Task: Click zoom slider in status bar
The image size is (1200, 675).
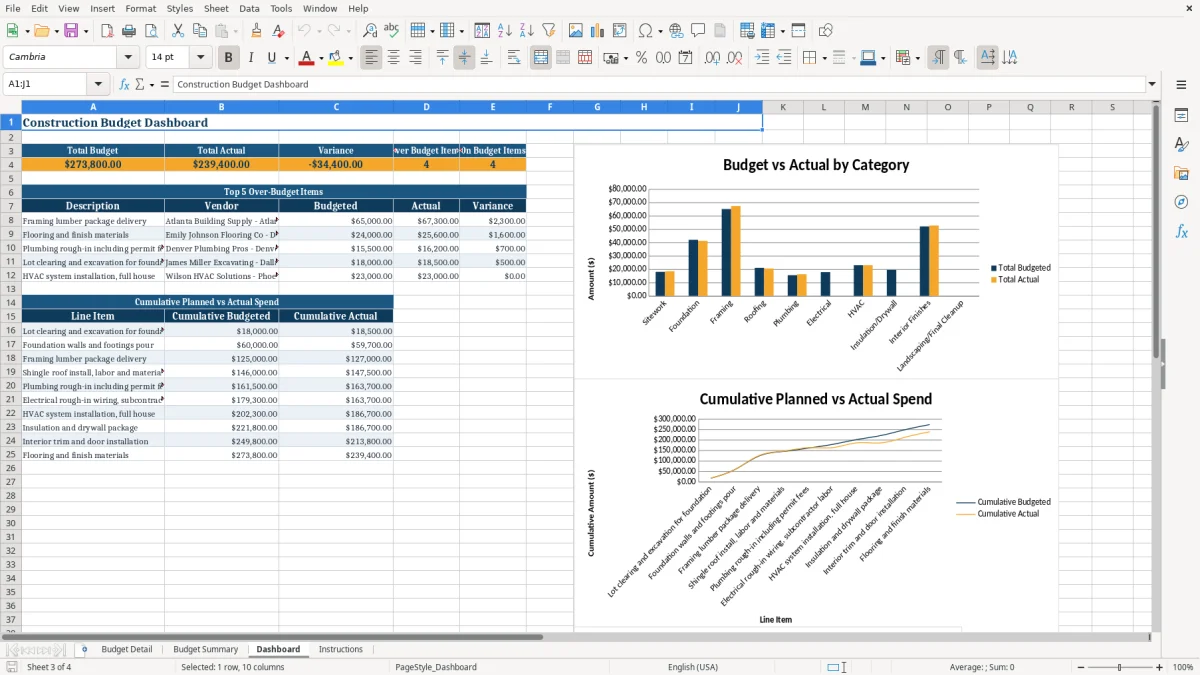Action: pyautogui.click(x=1119, y=667)
